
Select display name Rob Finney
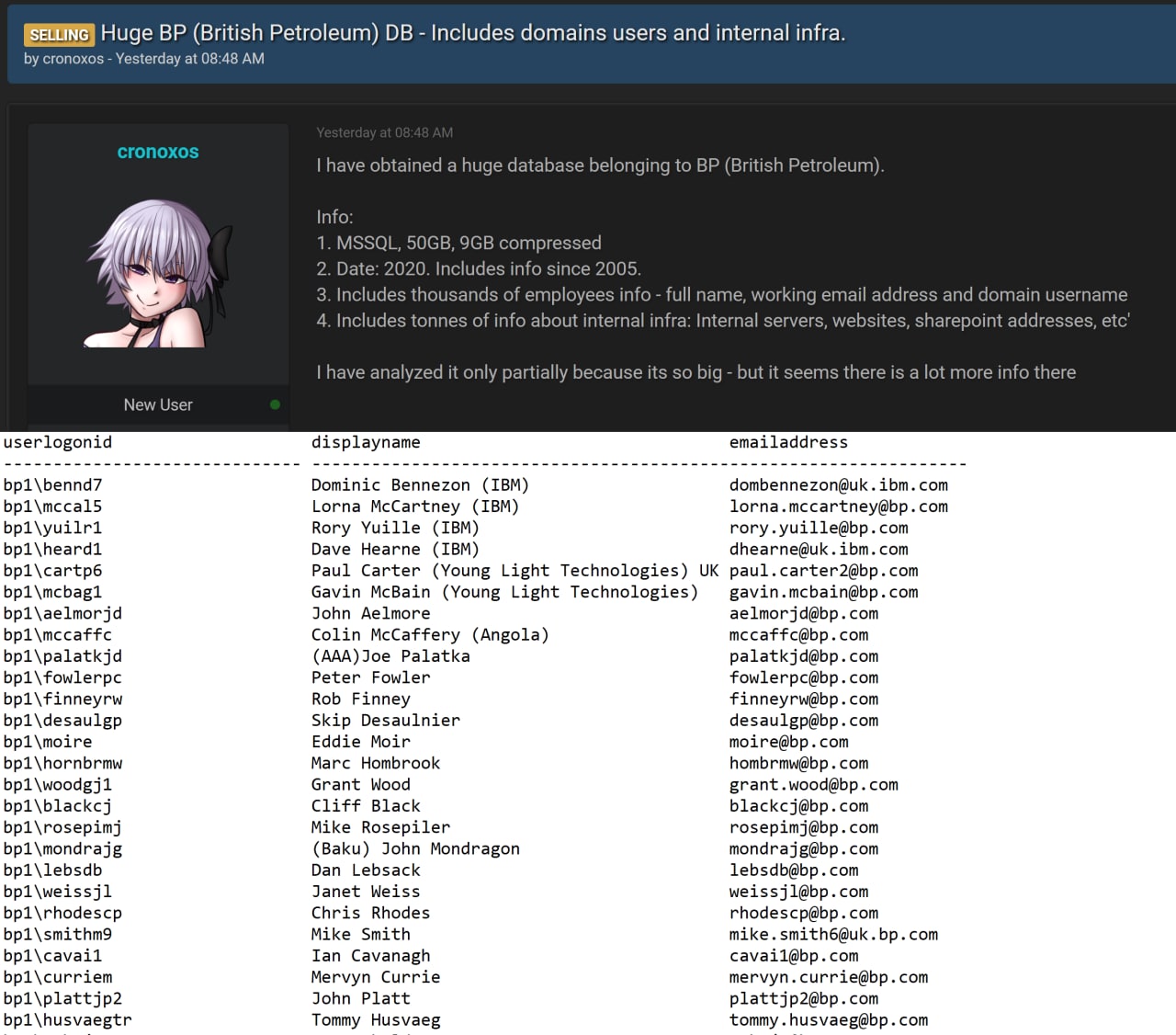pyautogui.click(x=360, y=699)
